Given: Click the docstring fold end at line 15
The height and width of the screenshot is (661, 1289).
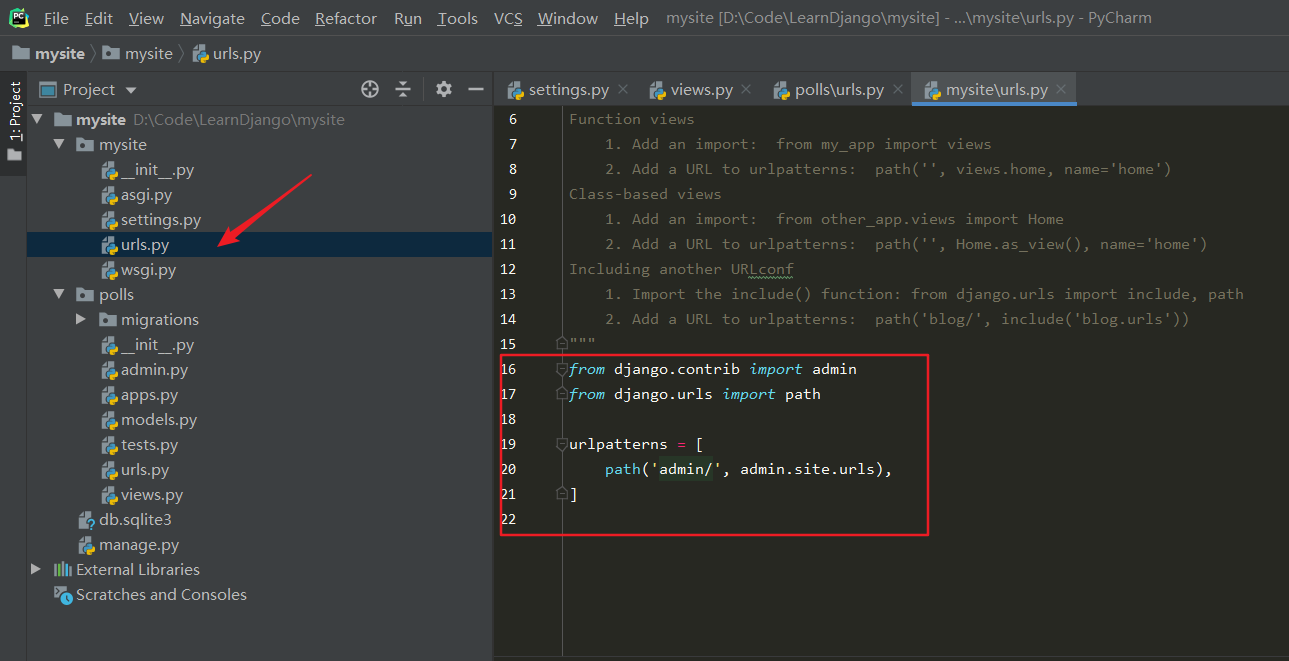Looking at the screenshot, I should (x=563, y=344).
